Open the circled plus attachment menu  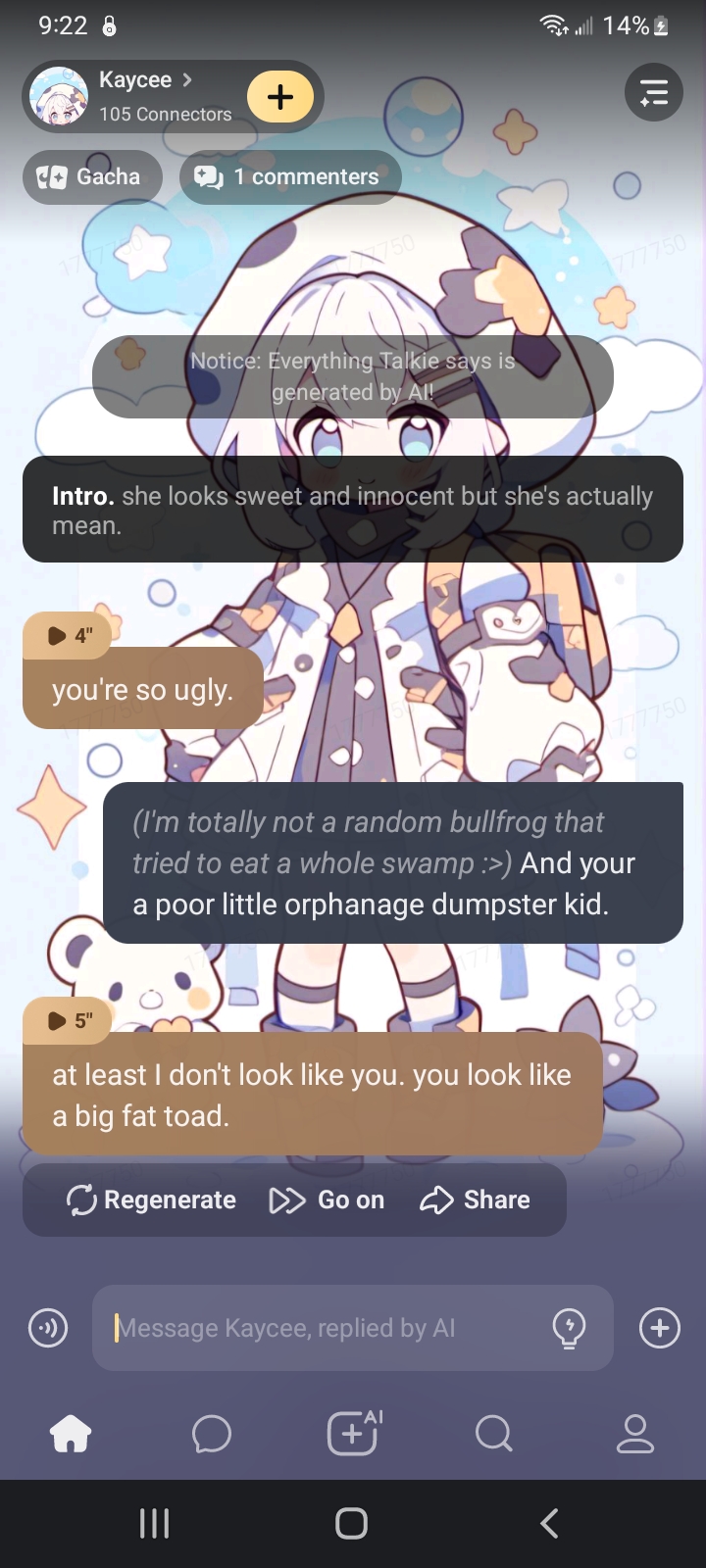point(660,1328)
